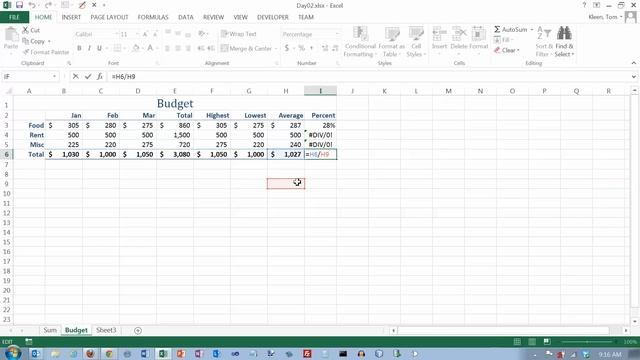Viewport: 640px width, 360px height.
Task: Expand the font size dropdown
Action: (x=137, y=34)
